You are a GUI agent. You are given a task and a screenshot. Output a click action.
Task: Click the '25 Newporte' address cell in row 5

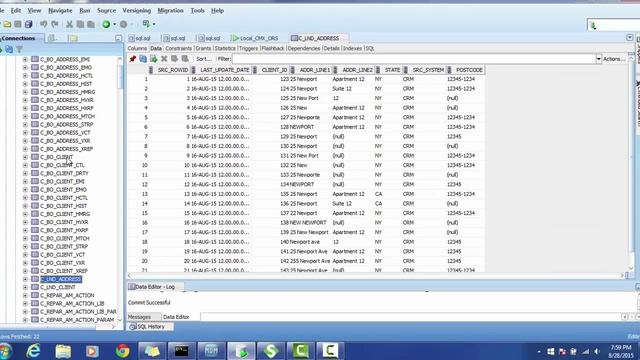point(305,118)
